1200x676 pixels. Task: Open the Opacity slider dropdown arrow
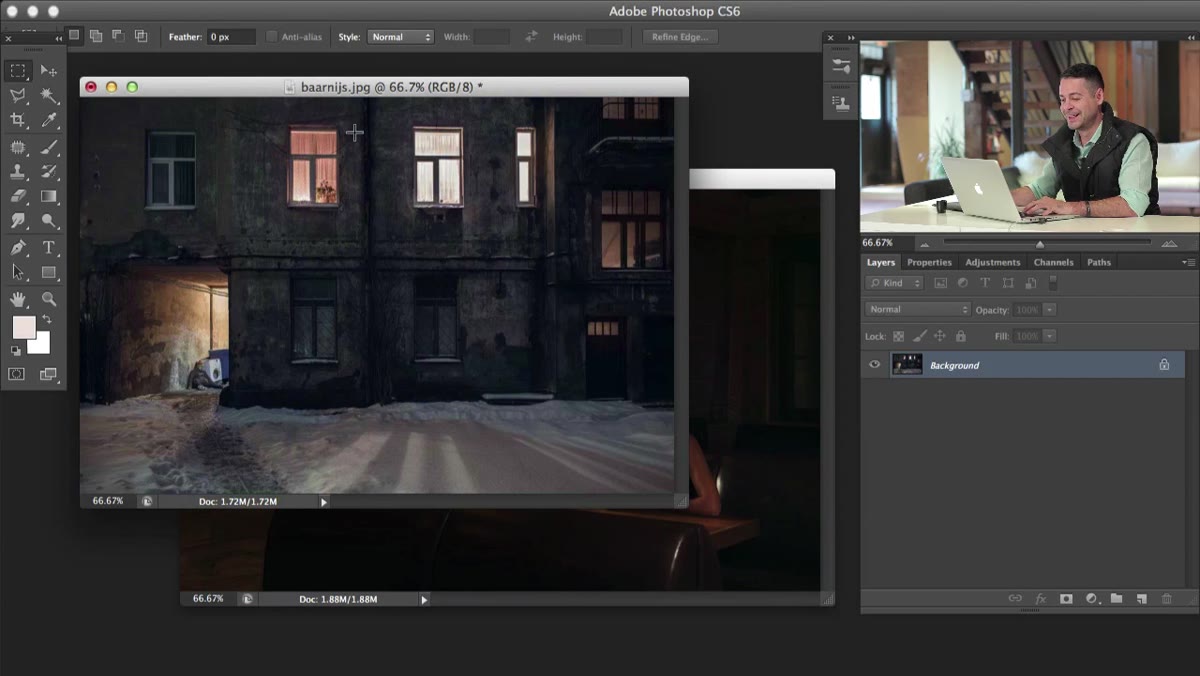coord(1050,310)
